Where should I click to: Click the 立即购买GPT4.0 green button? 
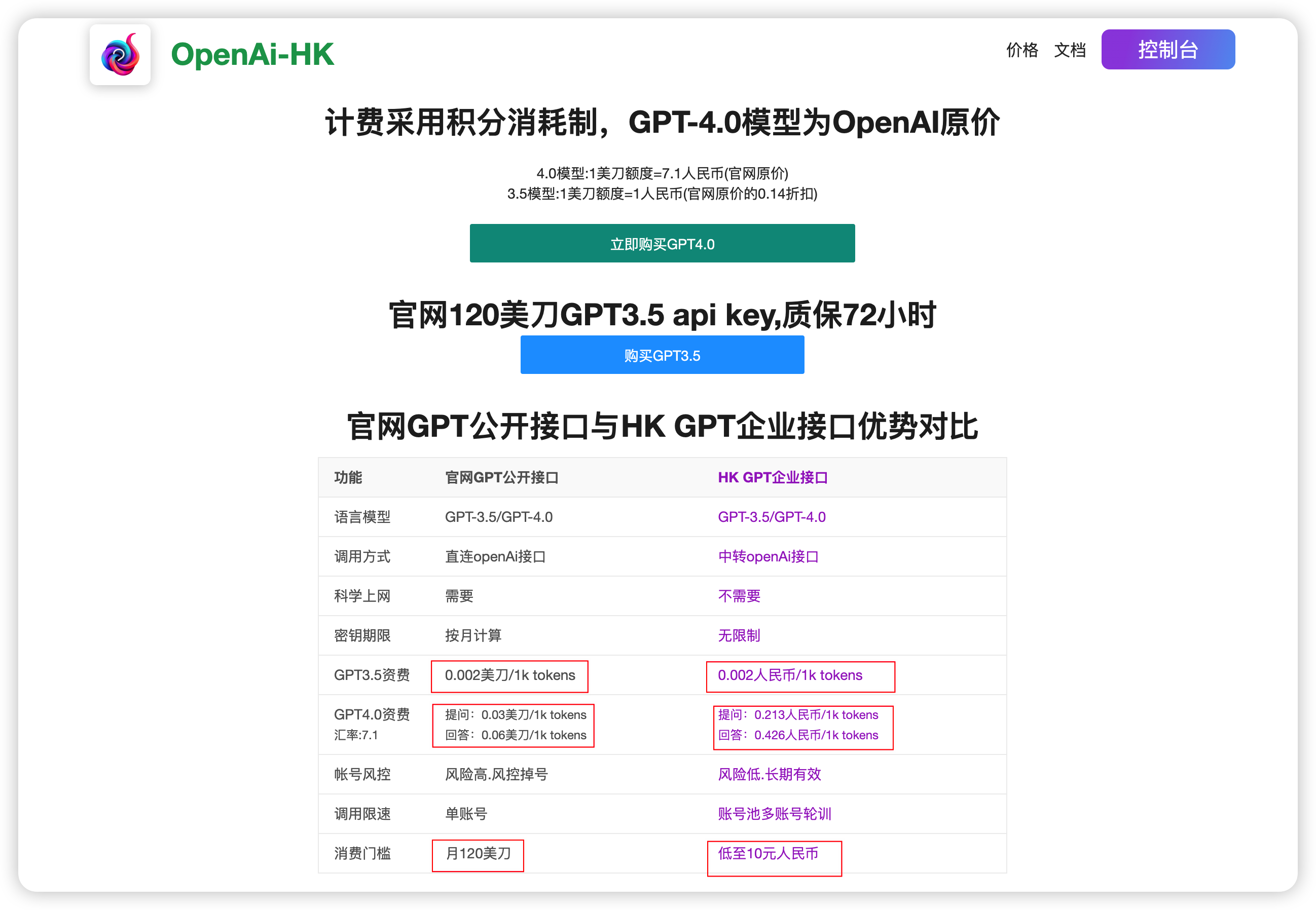pos(662,244)
